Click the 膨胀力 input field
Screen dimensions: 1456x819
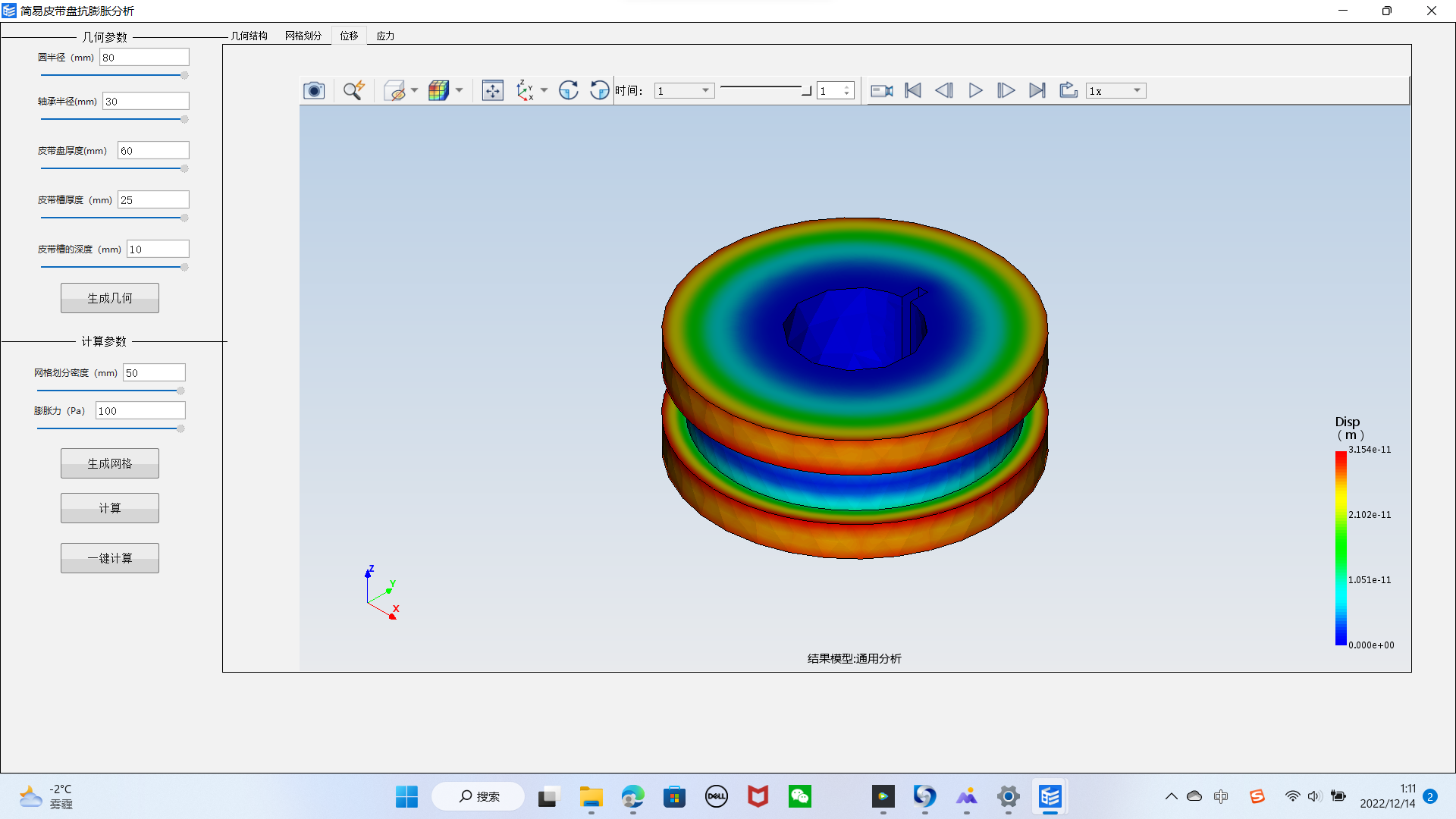coord(140,411)
